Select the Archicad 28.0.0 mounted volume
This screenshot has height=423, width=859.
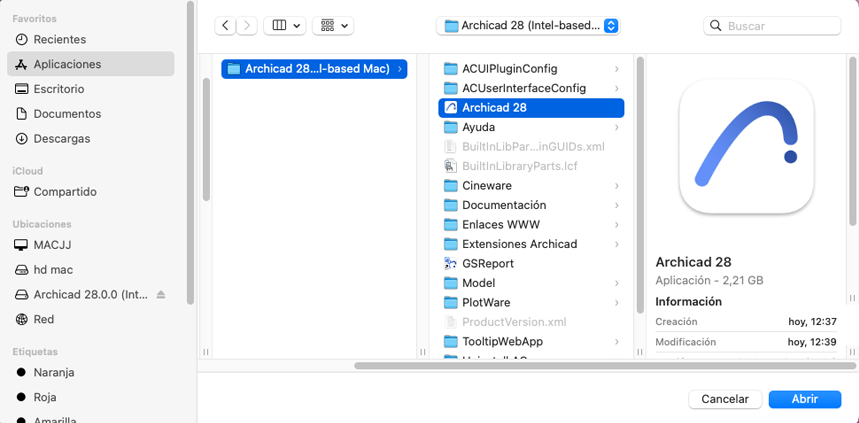click(91, 294)
